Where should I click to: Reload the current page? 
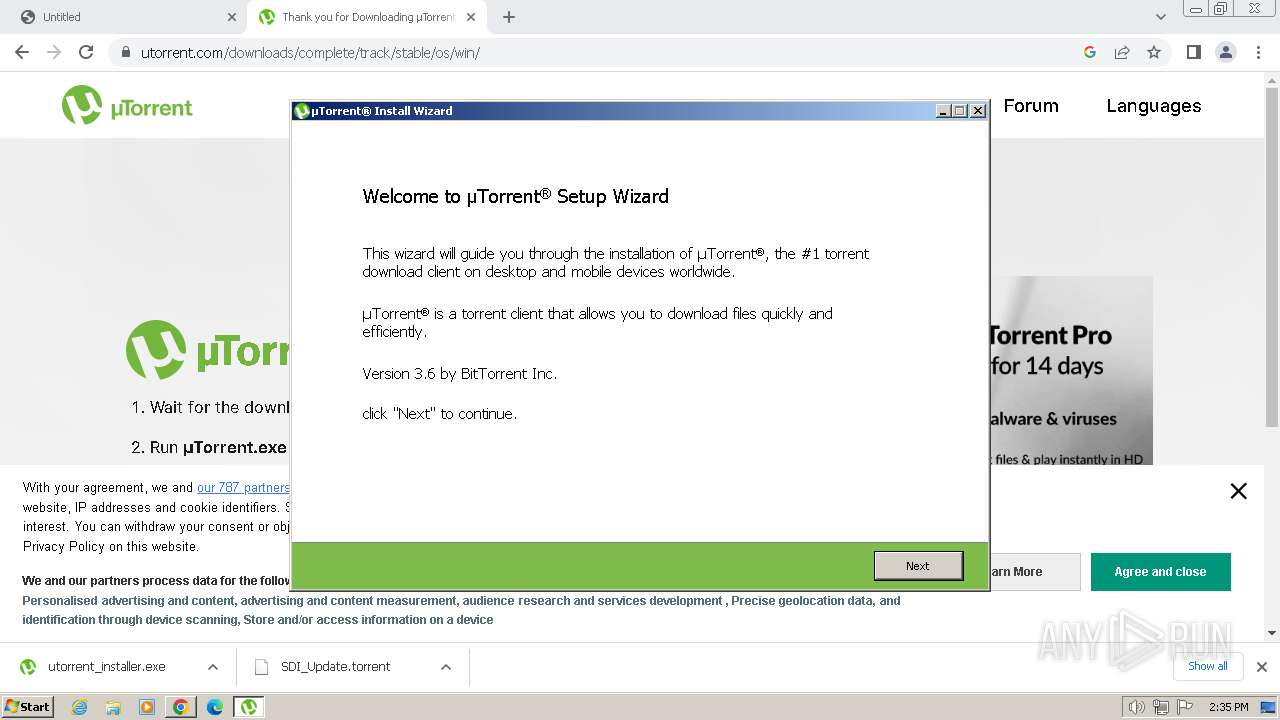(x=86, y=52)
